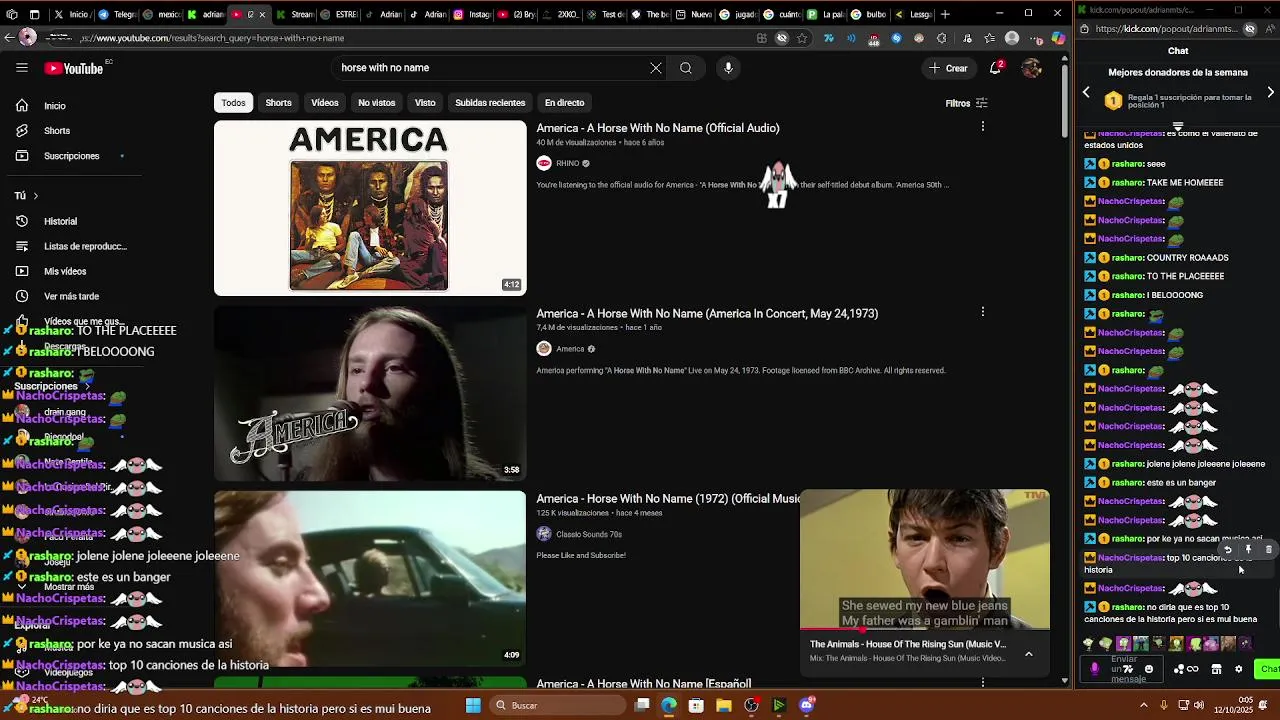Image resolution: width=1280 pixels, height=720 pixels.
Task: Open the YouTube account avatar menu
Action: [x=1032, y=68]
